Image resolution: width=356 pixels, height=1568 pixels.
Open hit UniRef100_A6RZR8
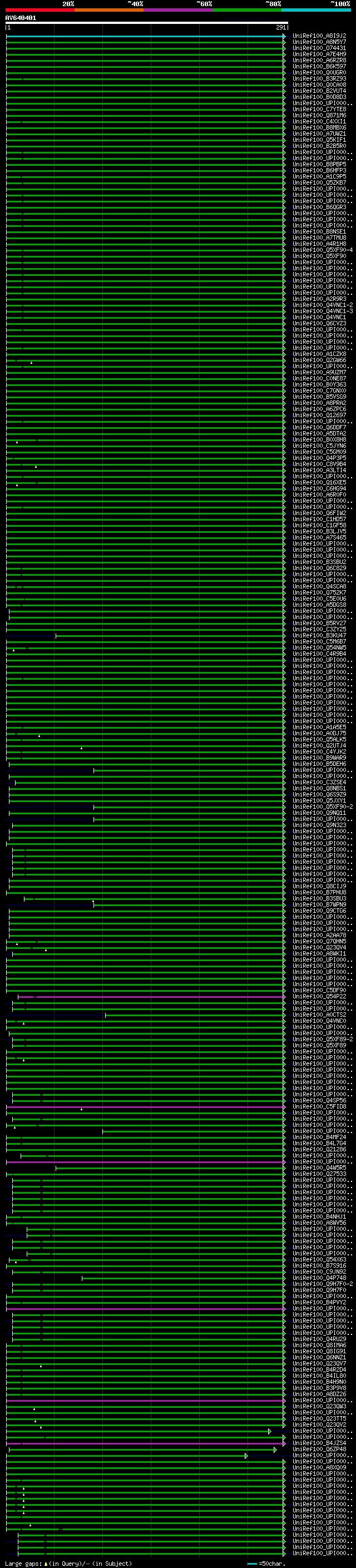tap(319, 60)
